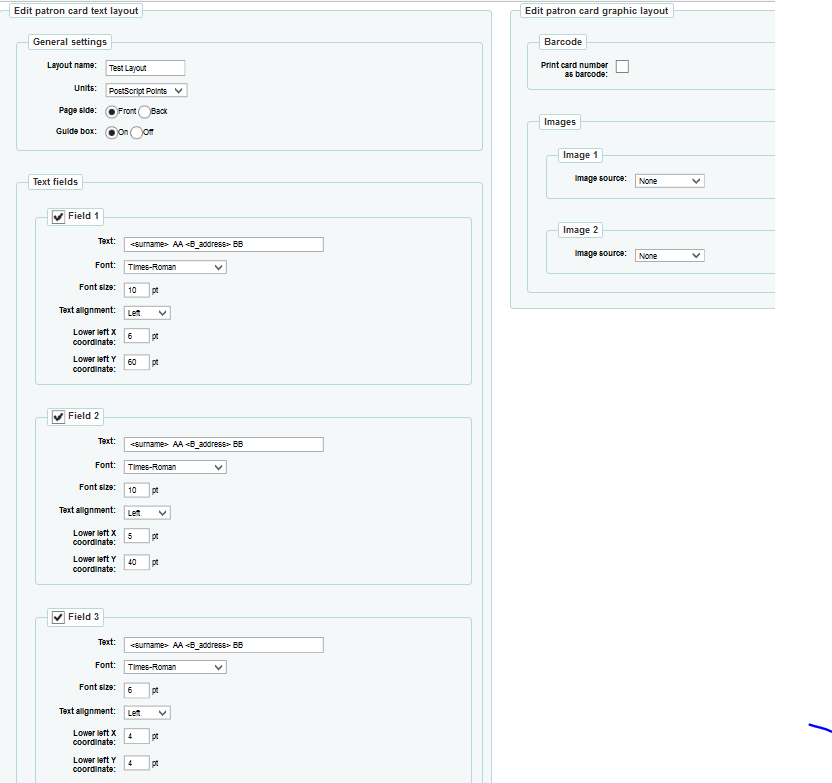Click Field 2 Lower left X coordinate input
The image size is (832, 783).
click(137, 536)
